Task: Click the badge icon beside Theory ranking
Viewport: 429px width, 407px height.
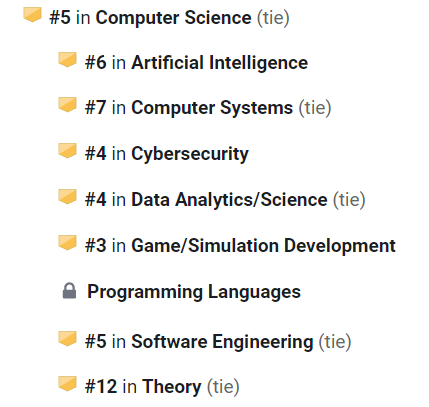Action: tap(67, 384)
